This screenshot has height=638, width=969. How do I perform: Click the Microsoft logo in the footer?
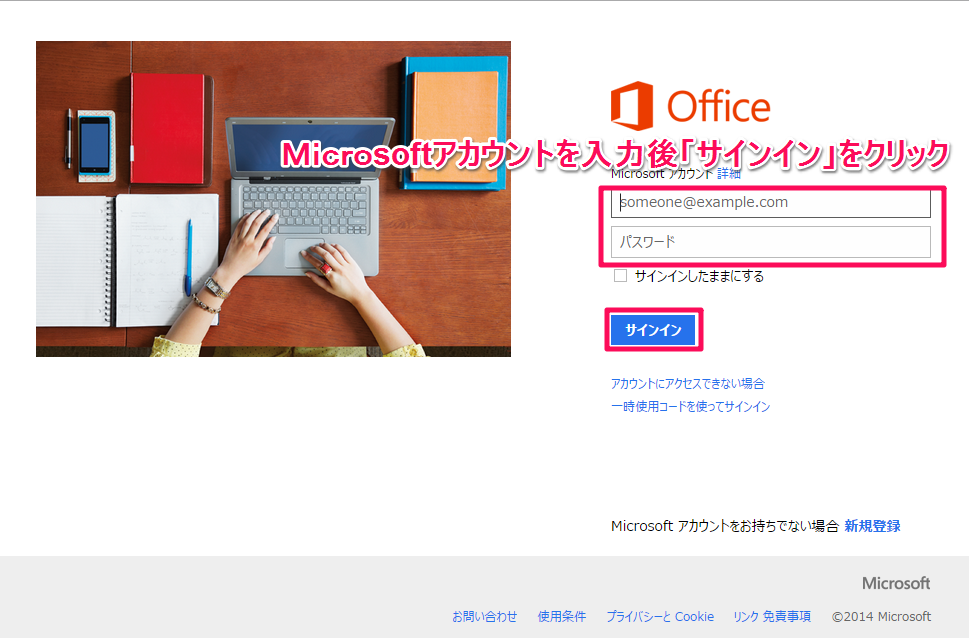pos(896,583)
